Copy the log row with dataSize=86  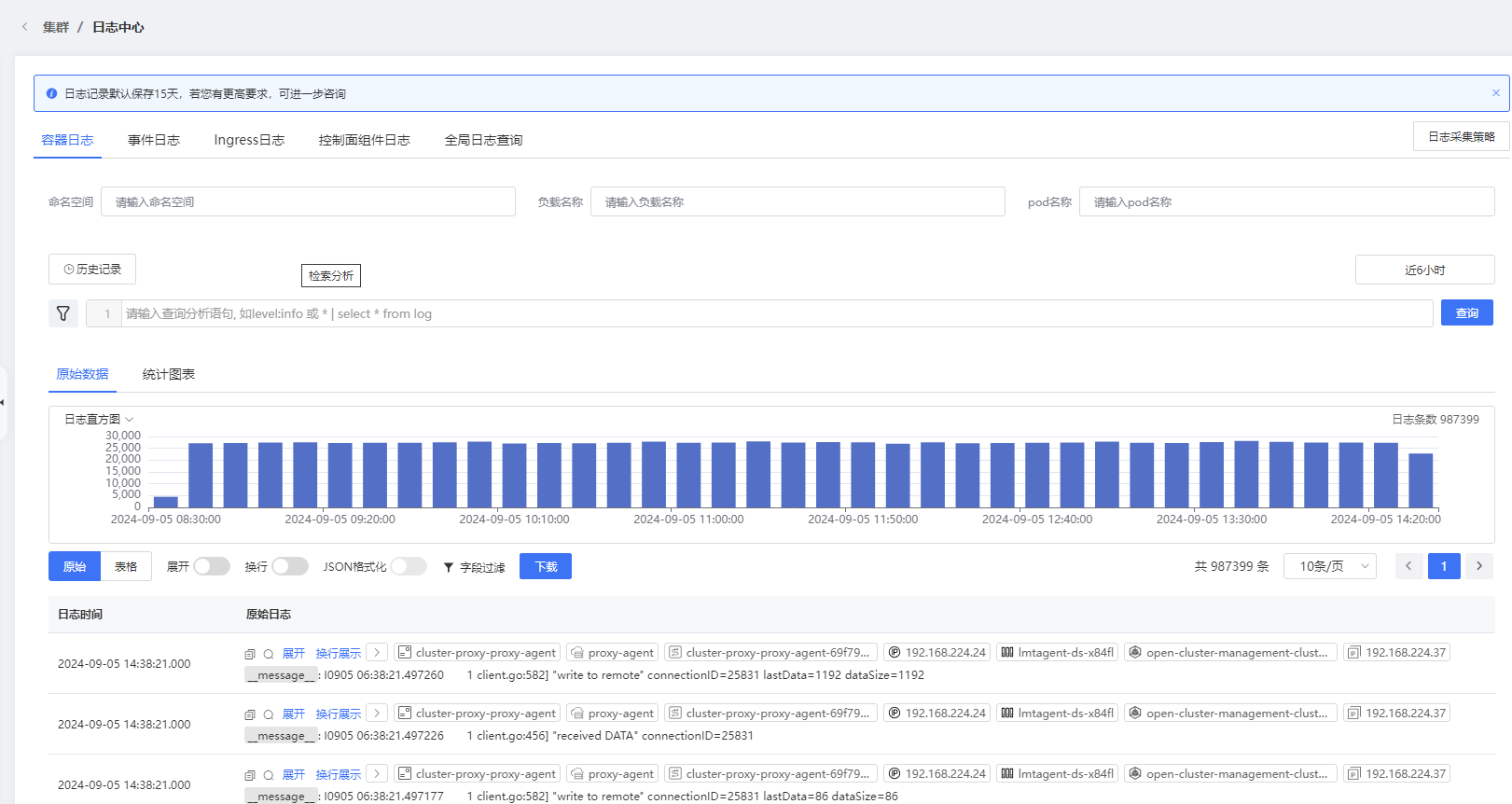(250, 775)
